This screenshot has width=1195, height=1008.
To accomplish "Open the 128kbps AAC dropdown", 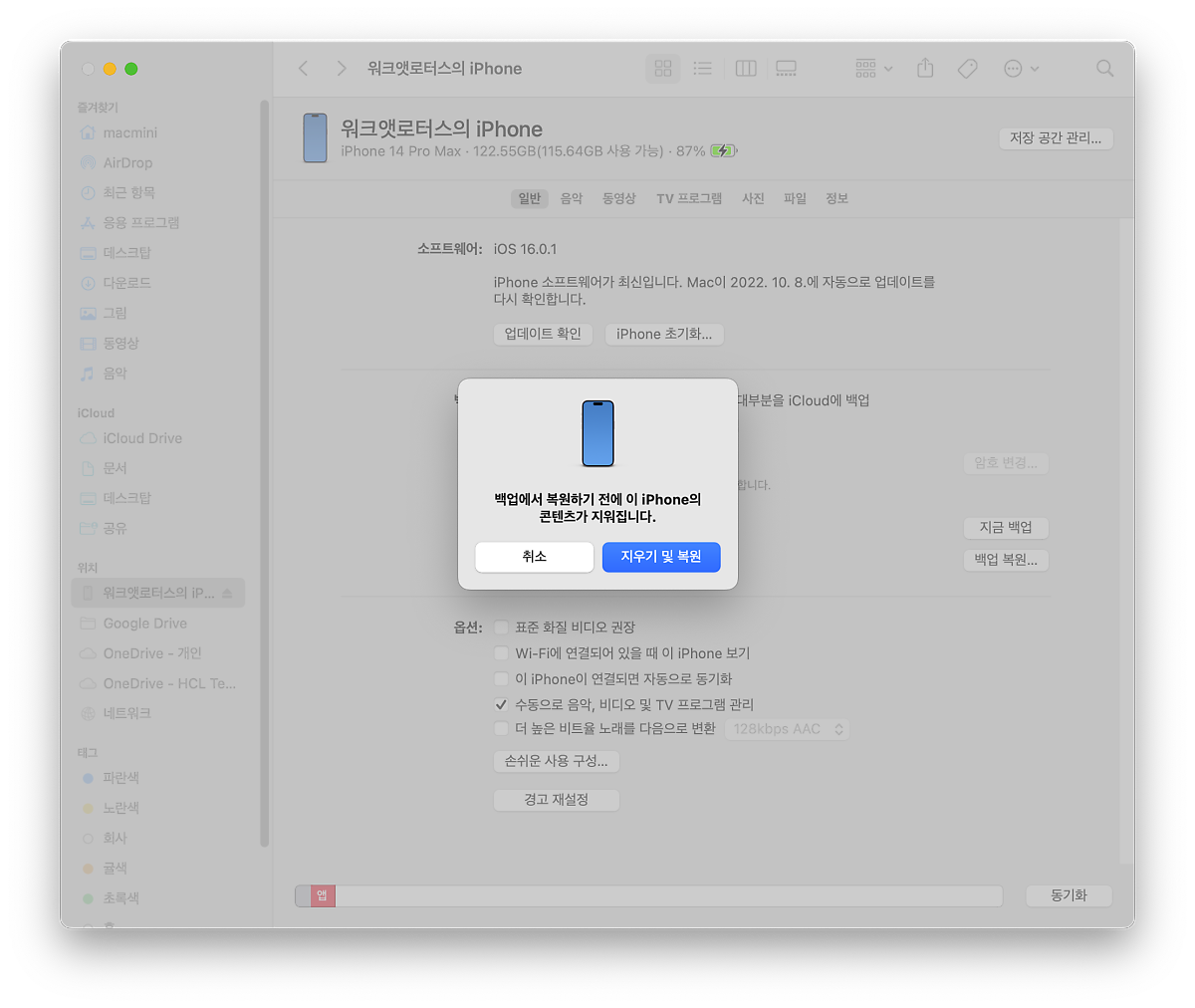I will tap(787, 729).
